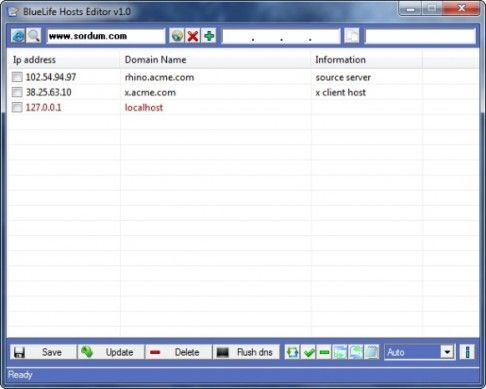
Task: Tick checkbox for 127.0.0.1 localhost
Action: [x=17, y=107]
